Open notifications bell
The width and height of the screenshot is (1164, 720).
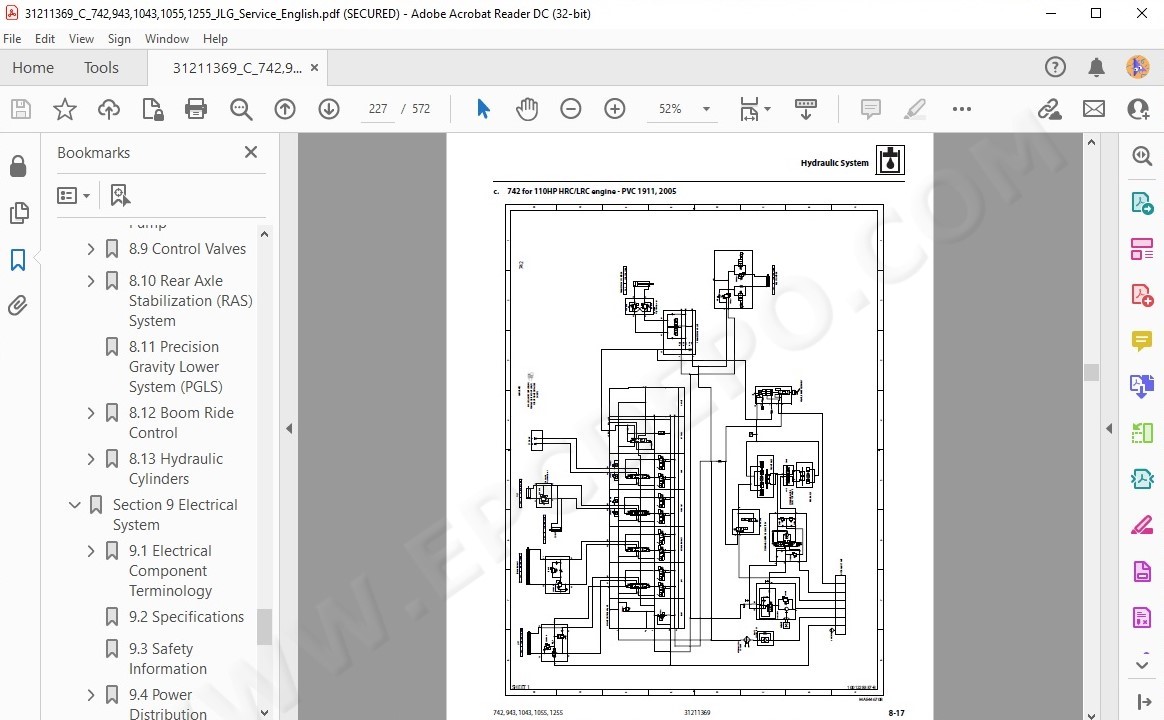click(x=1096, y=68)
